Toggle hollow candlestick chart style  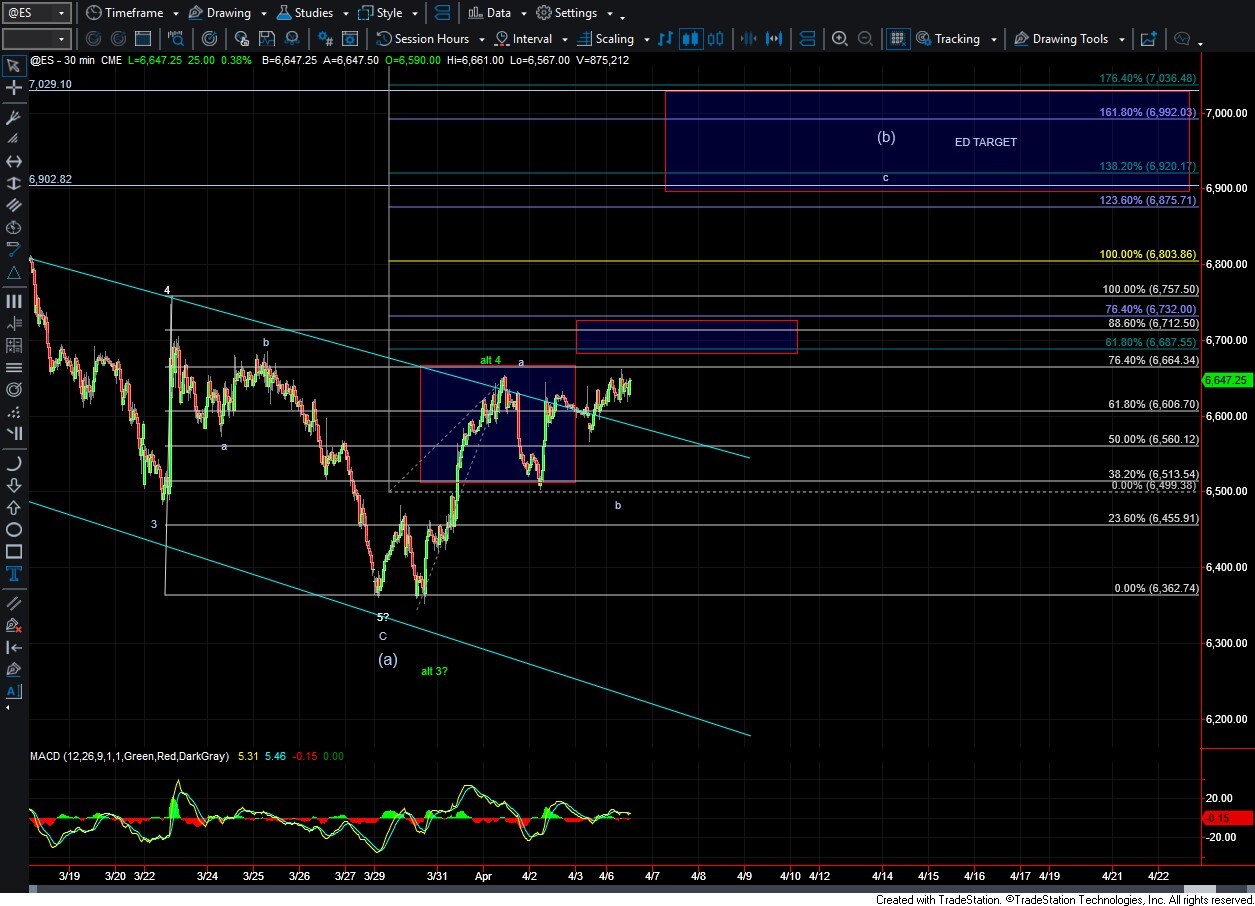715,39
